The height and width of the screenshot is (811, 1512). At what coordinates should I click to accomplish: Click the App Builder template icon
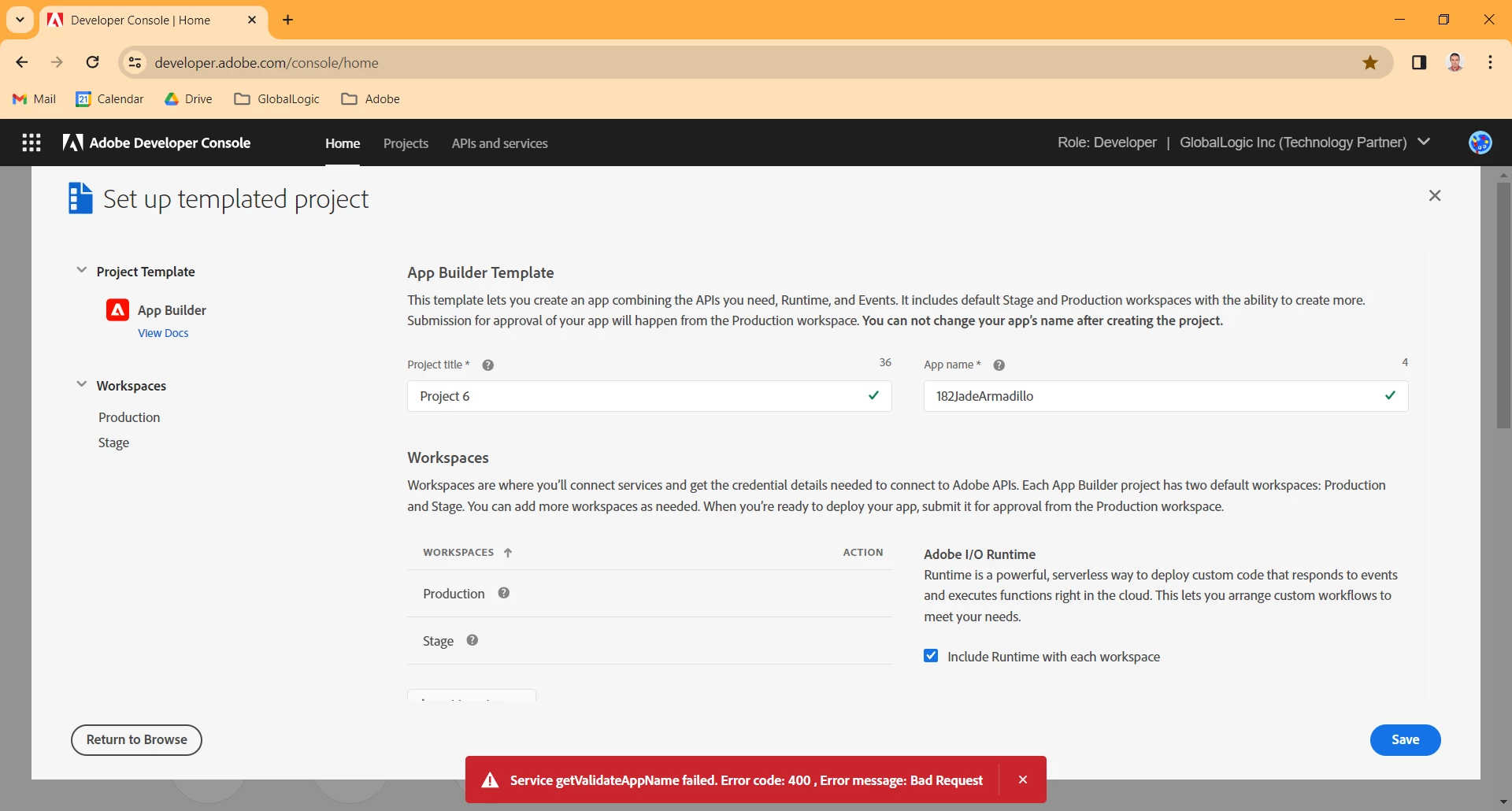click(x=117, y=310)
